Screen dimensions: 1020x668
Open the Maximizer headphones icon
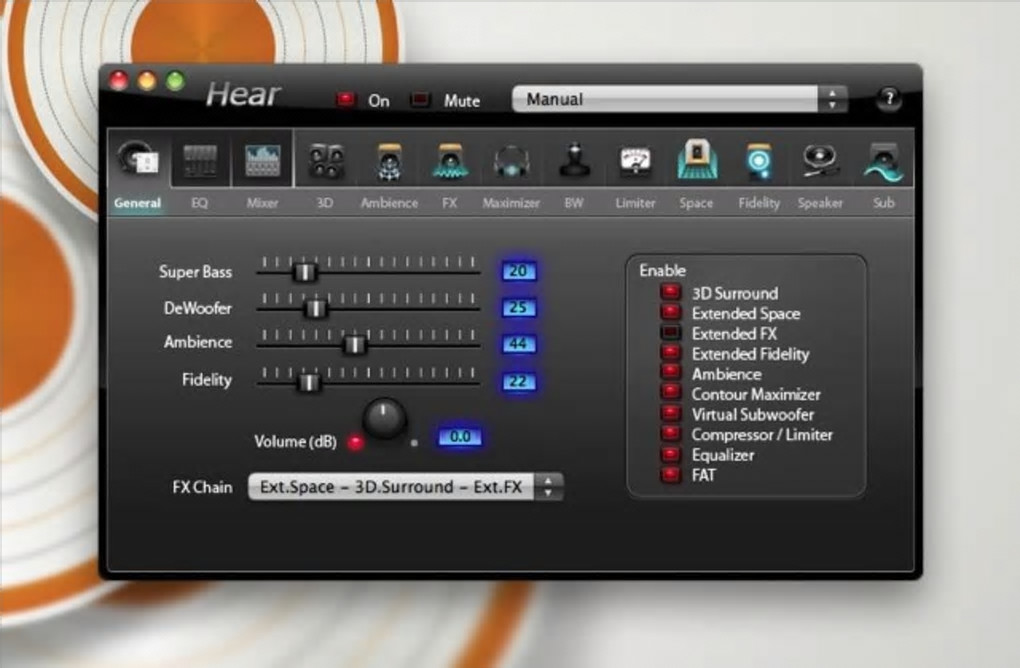(x=511, y=161)
